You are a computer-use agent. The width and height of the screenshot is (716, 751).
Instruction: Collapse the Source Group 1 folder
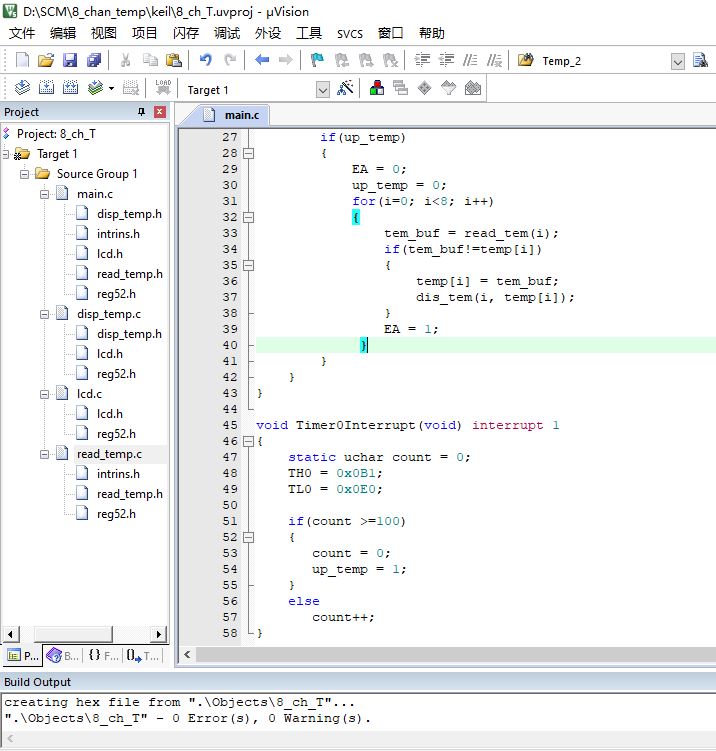click(x=24, y=174)
